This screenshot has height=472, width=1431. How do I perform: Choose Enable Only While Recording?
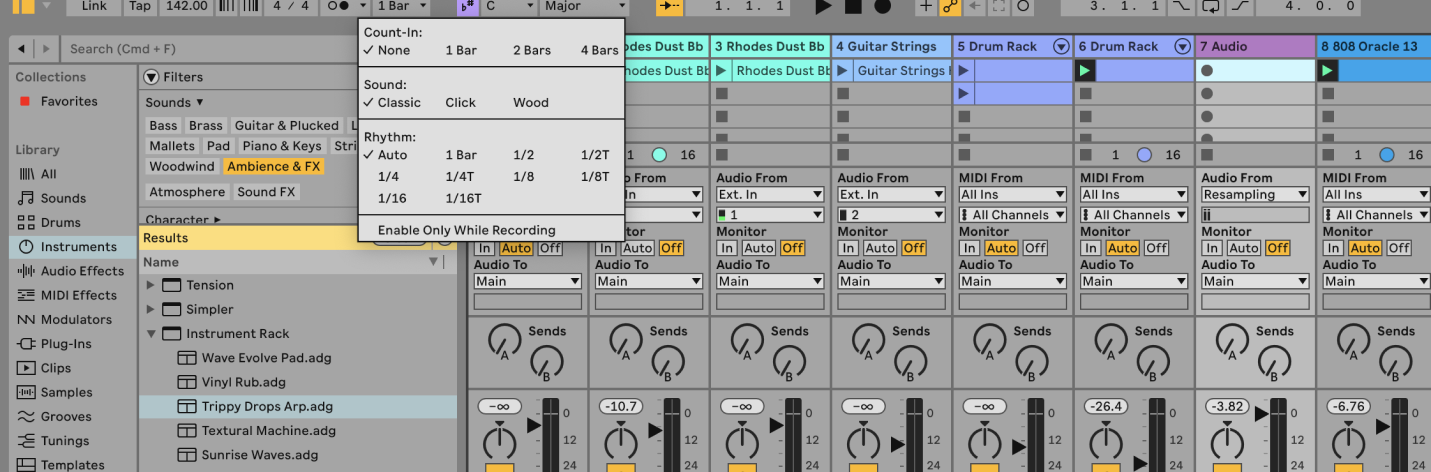[x=466, y=230]
